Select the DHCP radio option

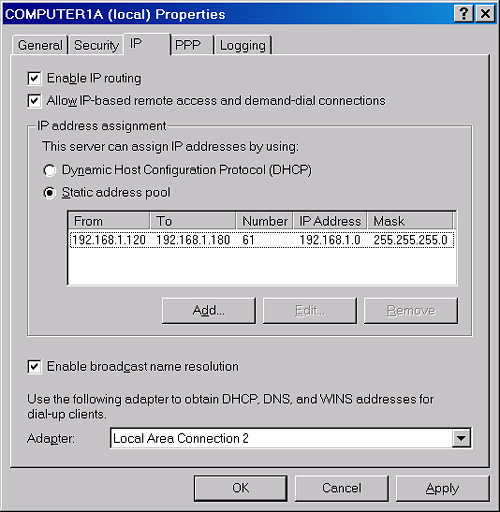pyautogui.click(x=49, y=170)
